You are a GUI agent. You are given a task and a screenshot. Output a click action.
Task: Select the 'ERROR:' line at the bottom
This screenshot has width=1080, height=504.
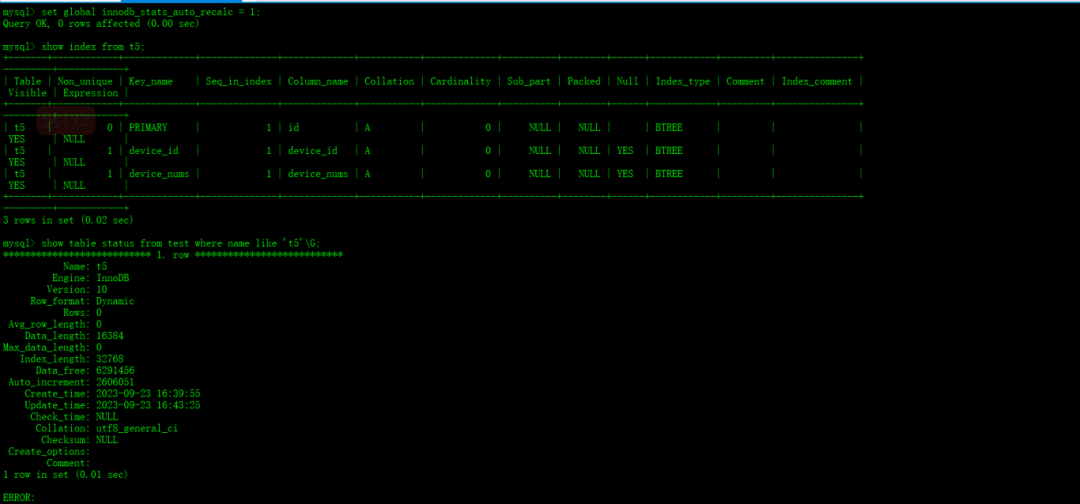[19, 498]
